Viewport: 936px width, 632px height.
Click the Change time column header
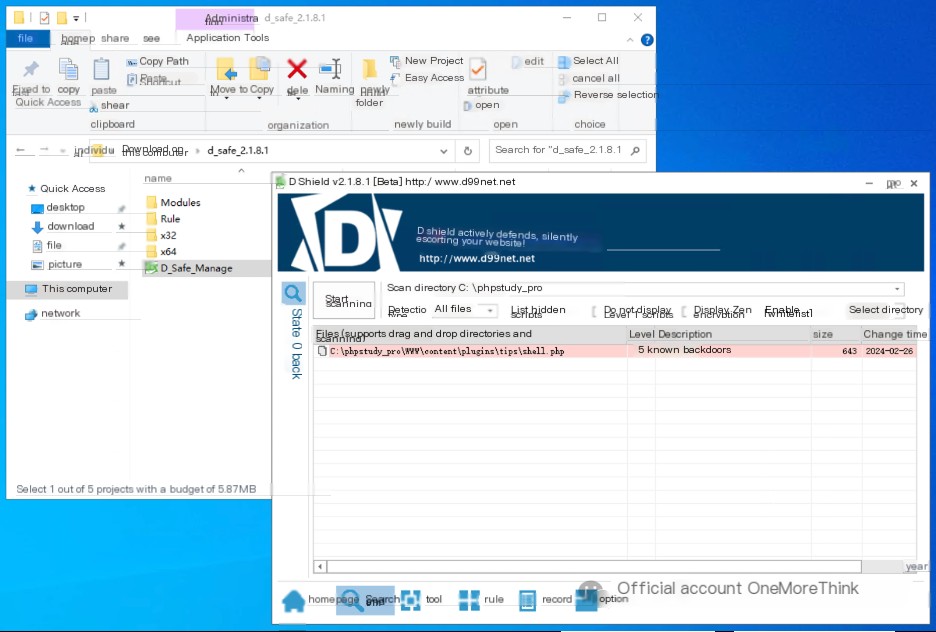click(x=895, y=334)
